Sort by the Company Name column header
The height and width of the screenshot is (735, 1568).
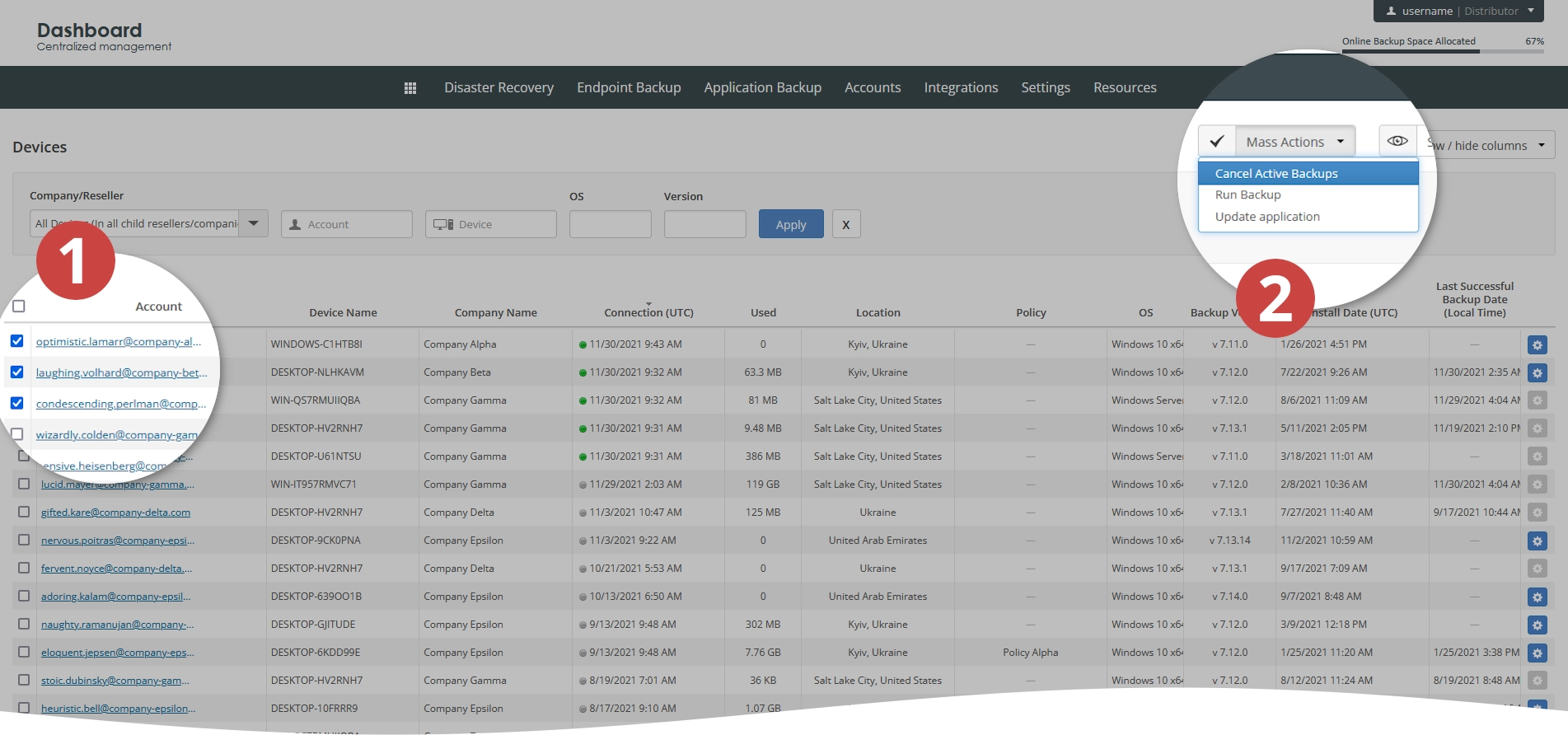(x=496, y=313)
